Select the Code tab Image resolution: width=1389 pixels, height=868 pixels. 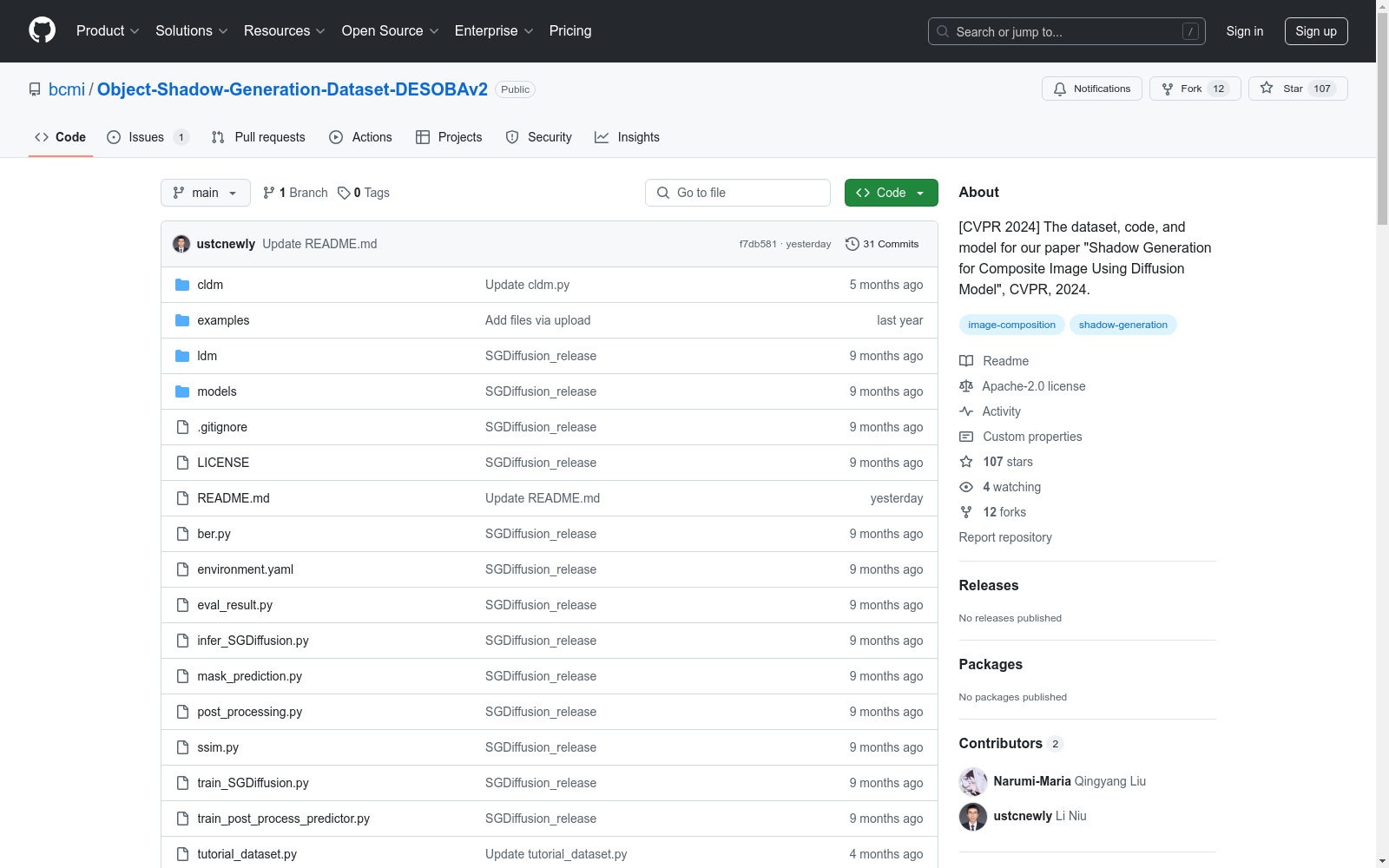(x=61, y=137)
